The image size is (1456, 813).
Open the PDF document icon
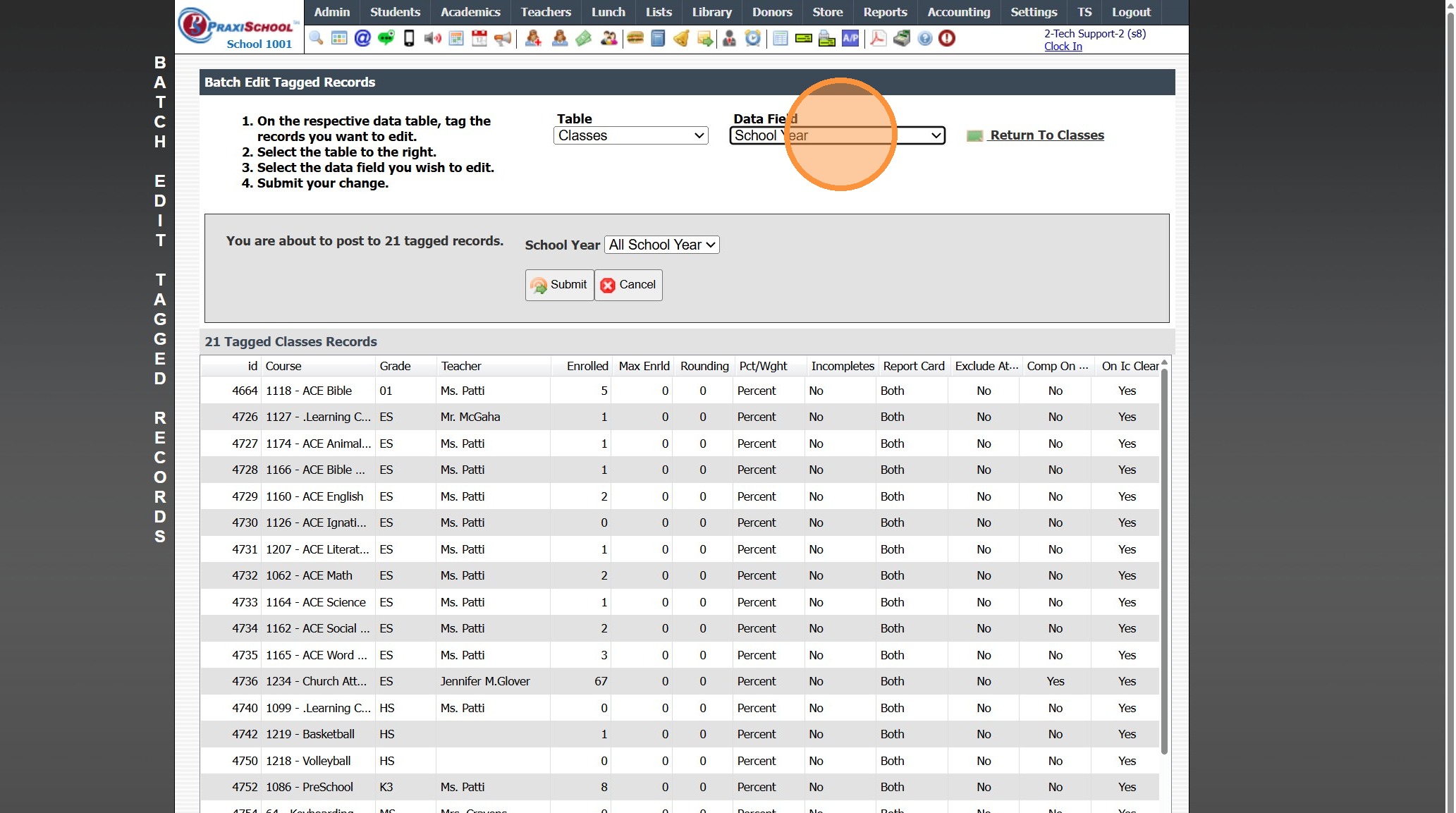point(878,38)
